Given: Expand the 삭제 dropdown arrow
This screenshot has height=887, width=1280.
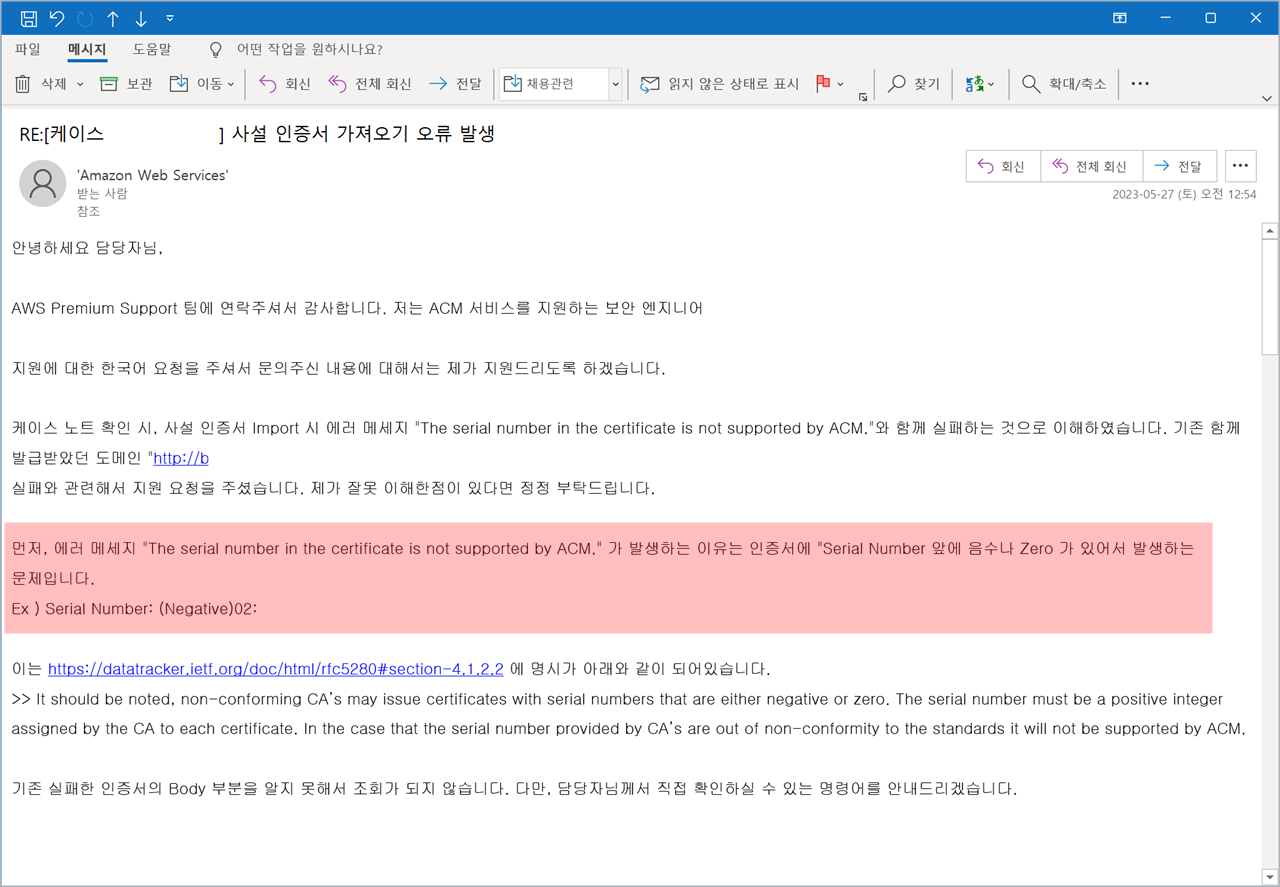Looking at the screenshot, I should point(80,84).
